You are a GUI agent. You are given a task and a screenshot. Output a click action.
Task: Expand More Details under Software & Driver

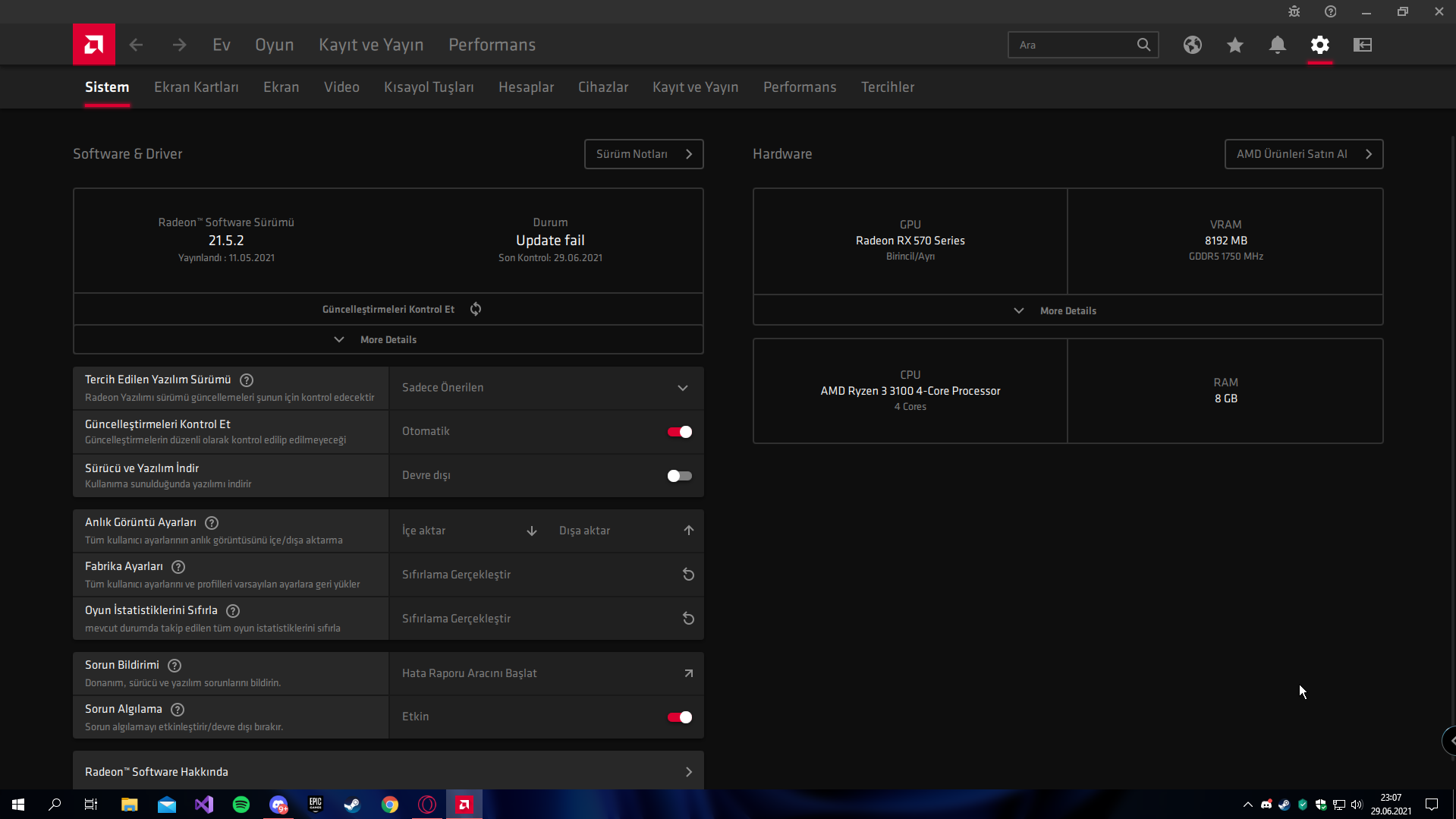point(388,340)
